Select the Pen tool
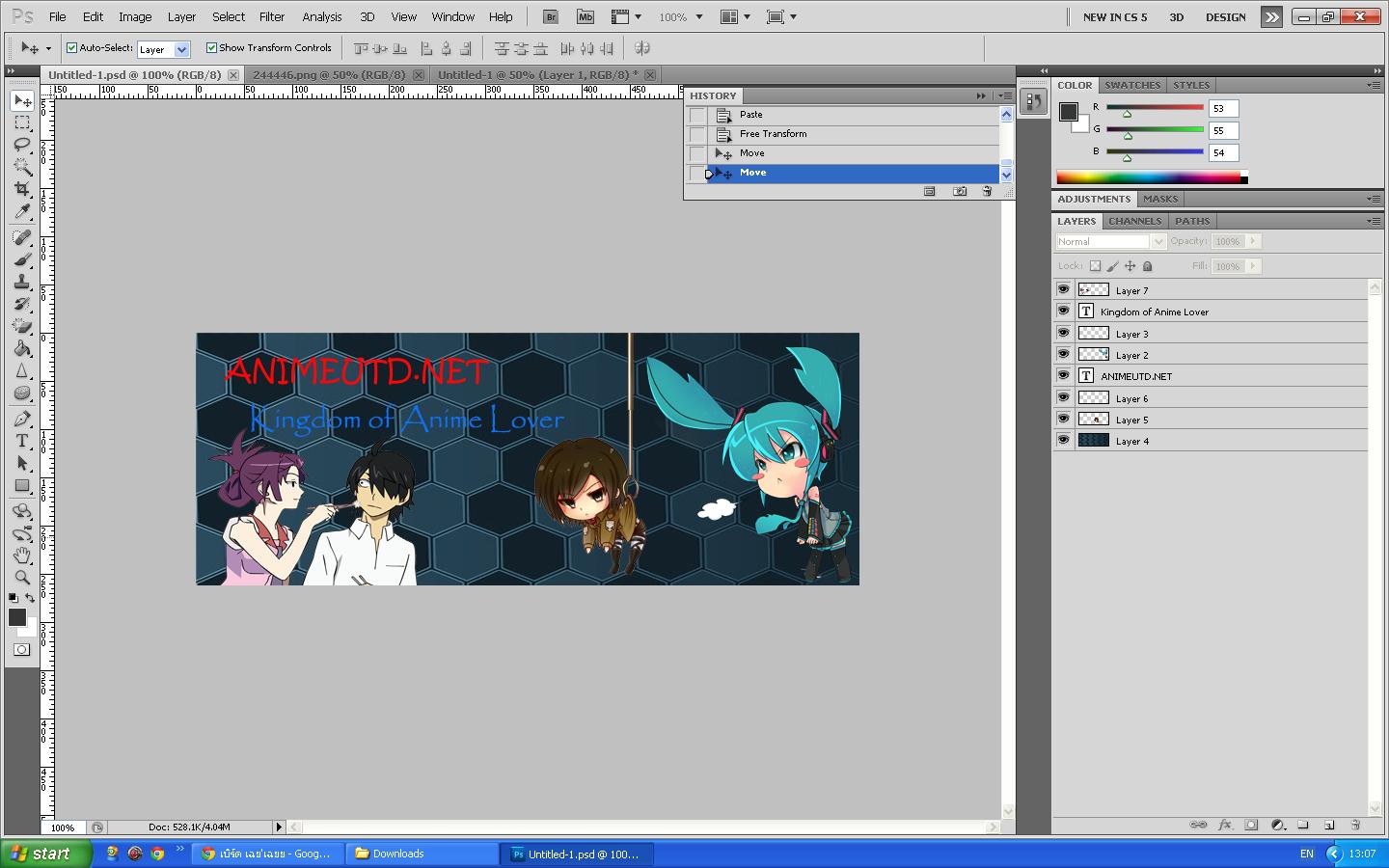This screenshot has height=868, width=1389. [22, 419]
